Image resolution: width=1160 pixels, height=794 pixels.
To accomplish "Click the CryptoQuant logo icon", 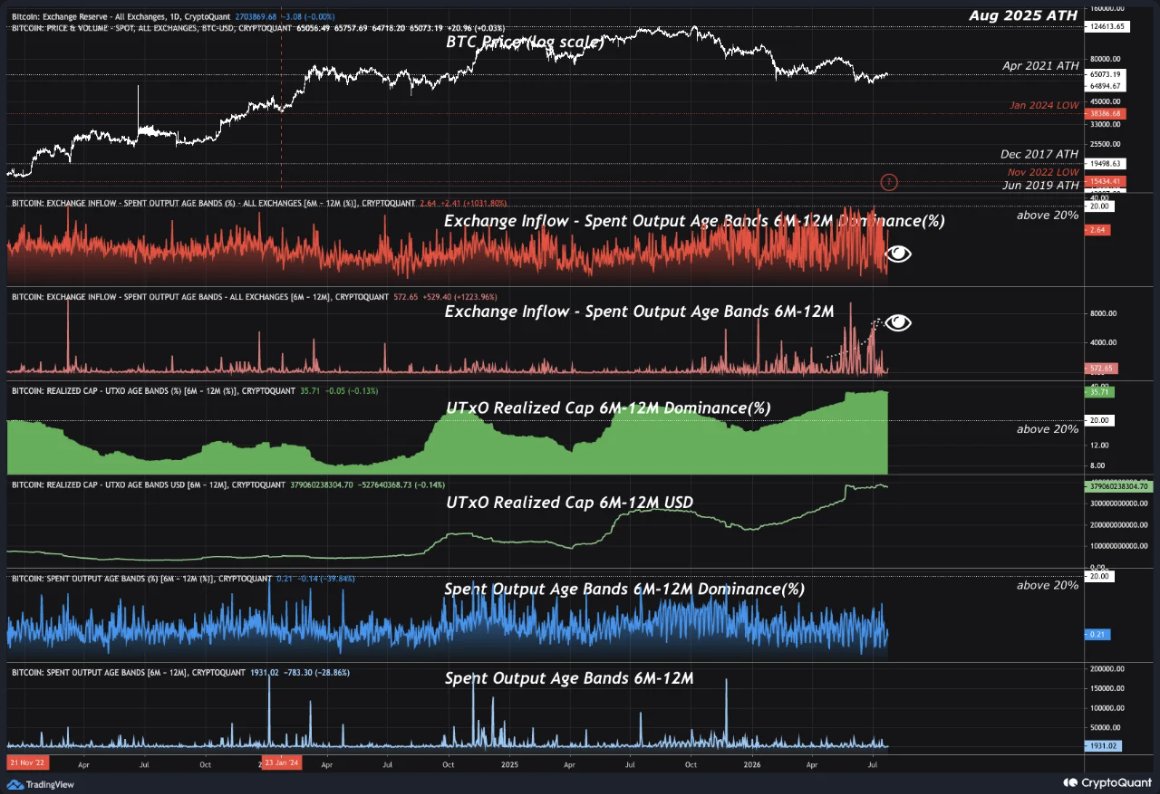I will pos(1070,782).
